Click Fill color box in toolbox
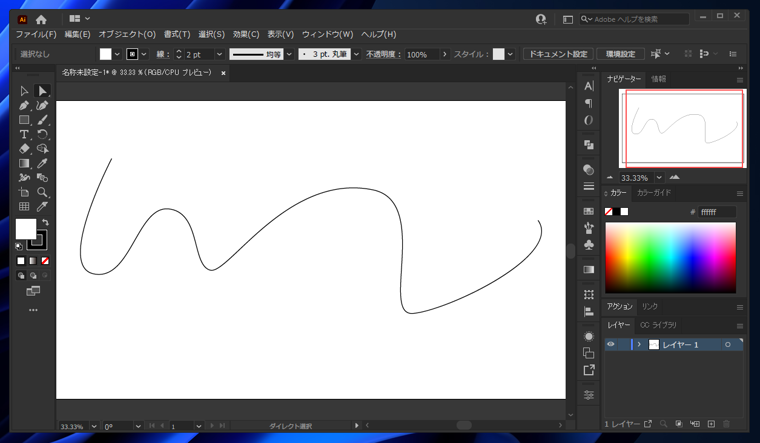 click(26, 229)
